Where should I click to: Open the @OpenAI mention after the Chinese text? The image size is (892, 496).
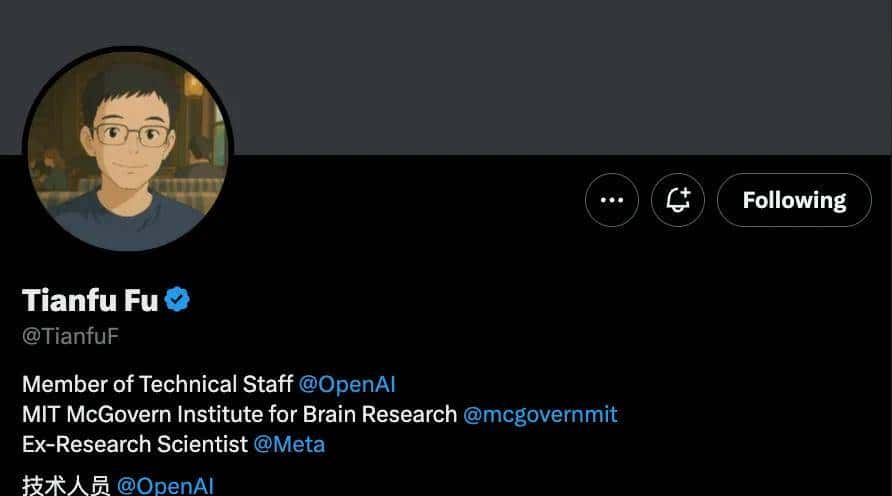pyautogui.click(x=165, y=486)
